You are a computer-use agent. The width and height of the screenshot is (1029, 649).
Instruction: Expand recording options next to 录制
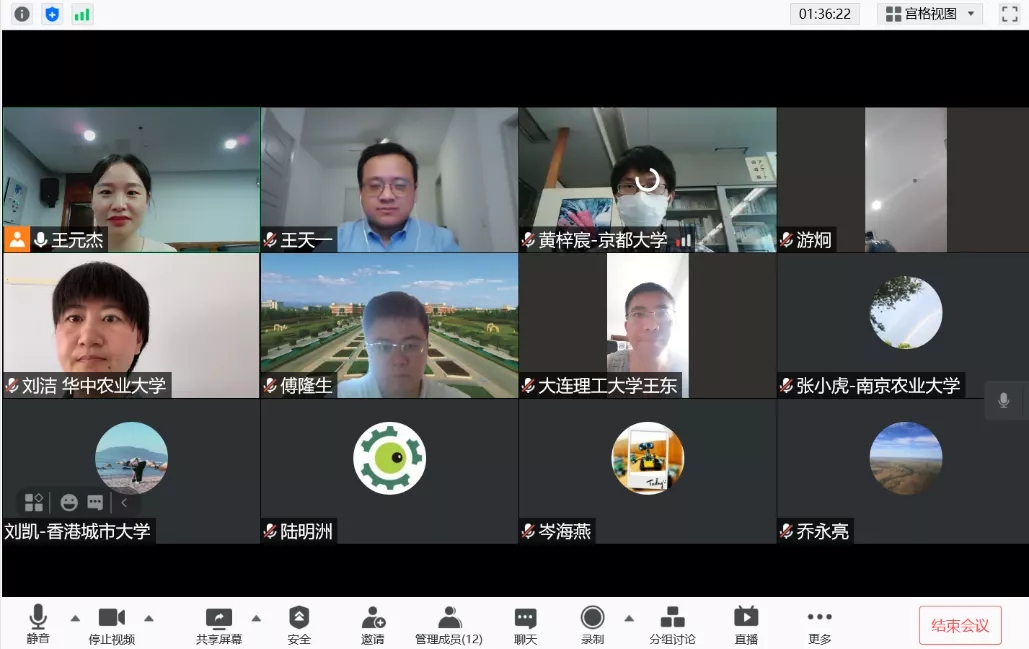point(629,618)
